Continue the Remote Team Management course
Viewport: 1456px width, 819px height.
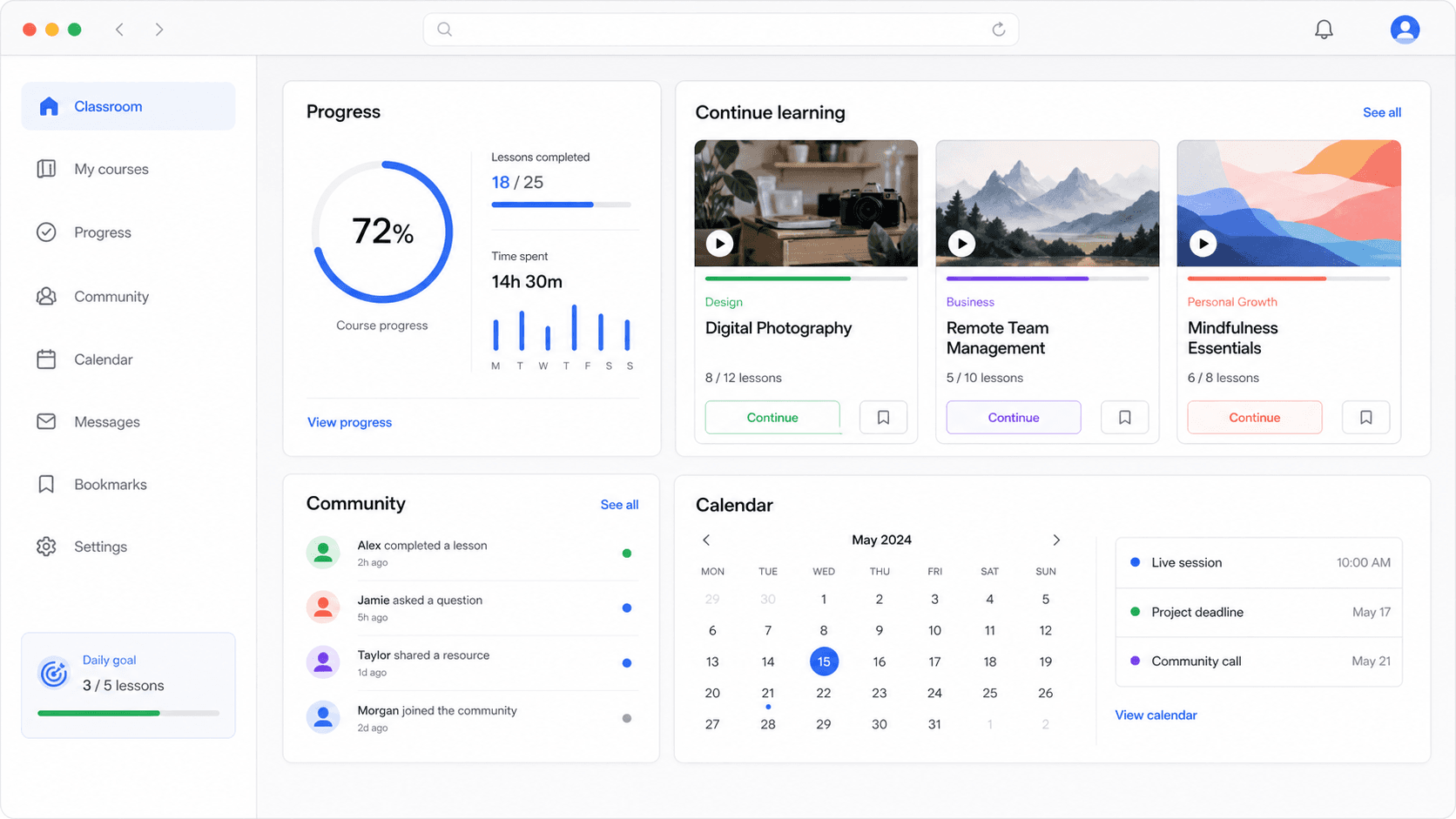1014,418
